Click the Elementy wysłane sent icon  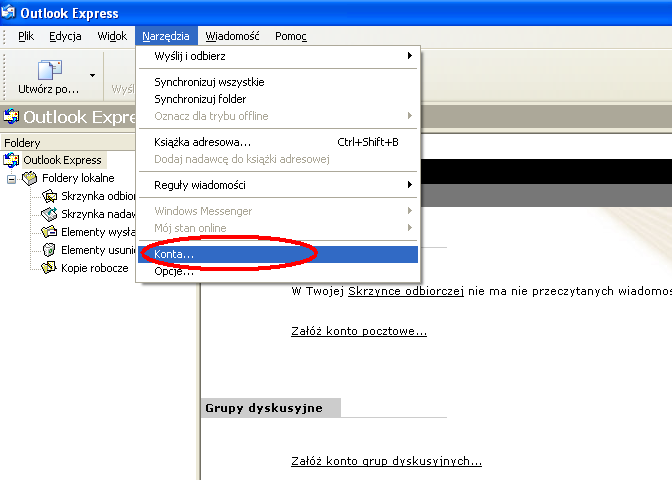point(49,232)
